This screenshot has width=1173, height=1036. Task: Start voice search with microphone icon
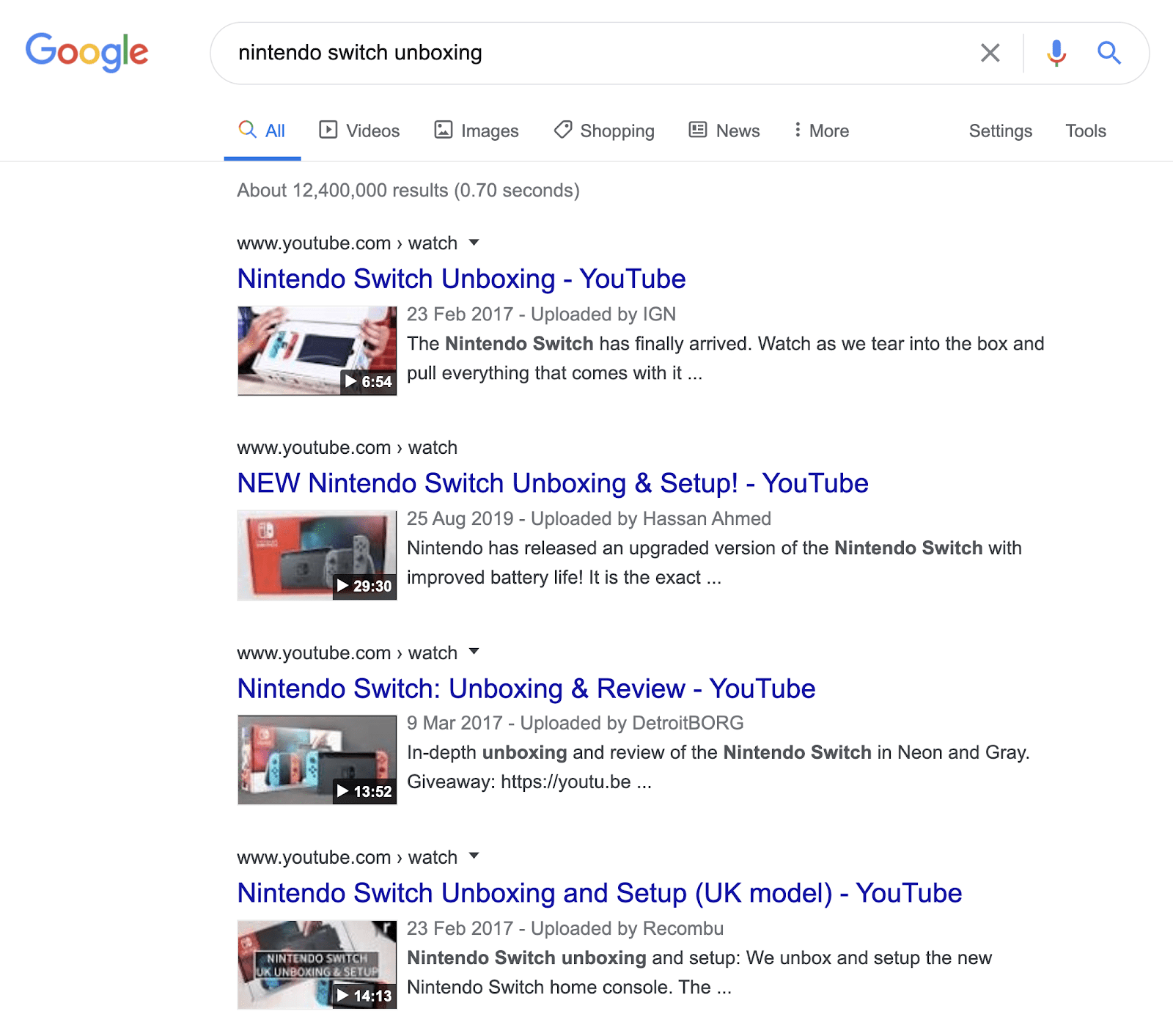[x=1056, y=53]
